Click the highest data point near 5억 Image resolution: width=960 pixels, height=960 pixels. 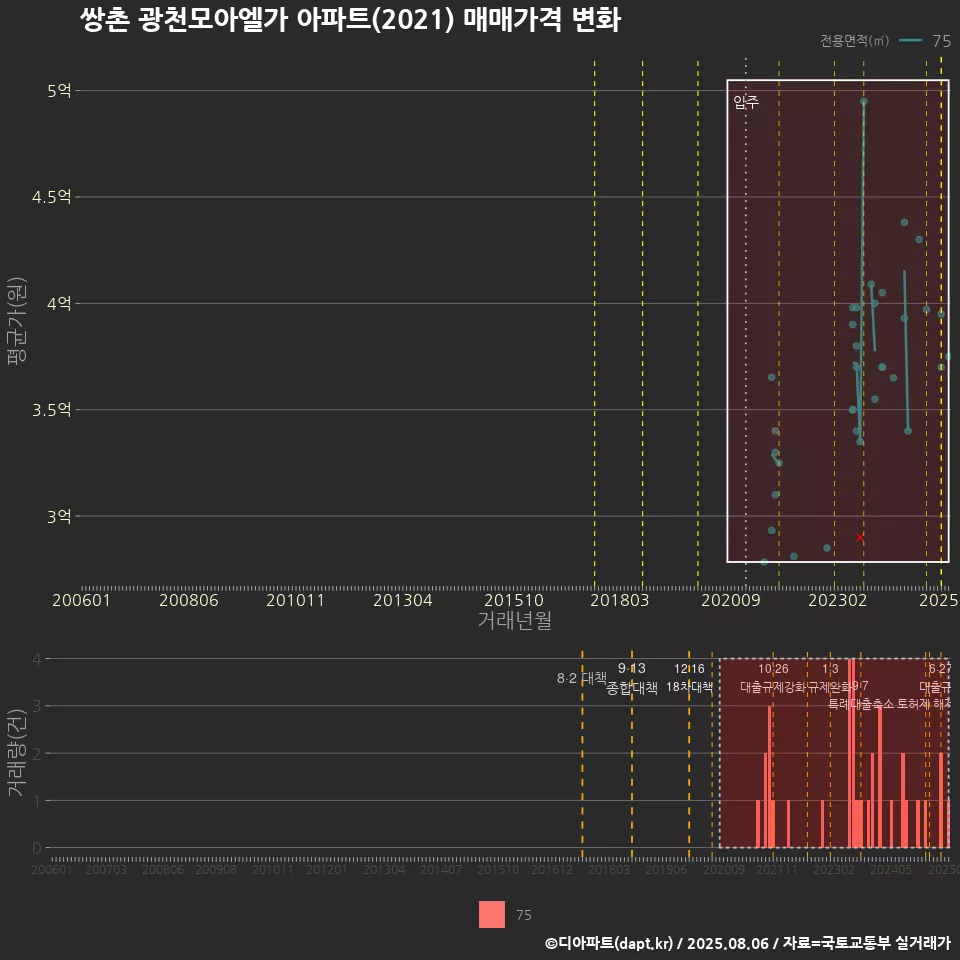point(863,102)
